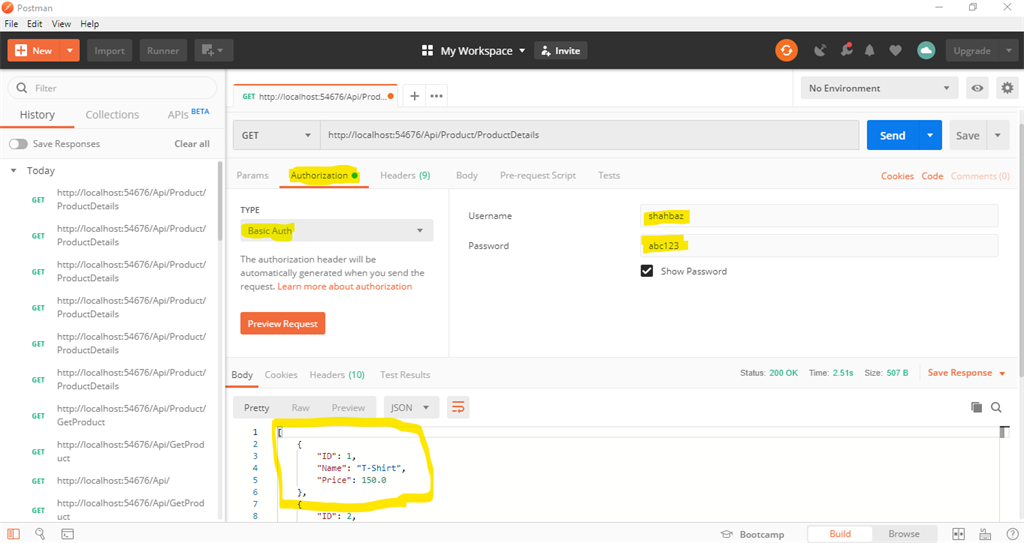Open tab options three-dots icon

[x=436, y=96]
